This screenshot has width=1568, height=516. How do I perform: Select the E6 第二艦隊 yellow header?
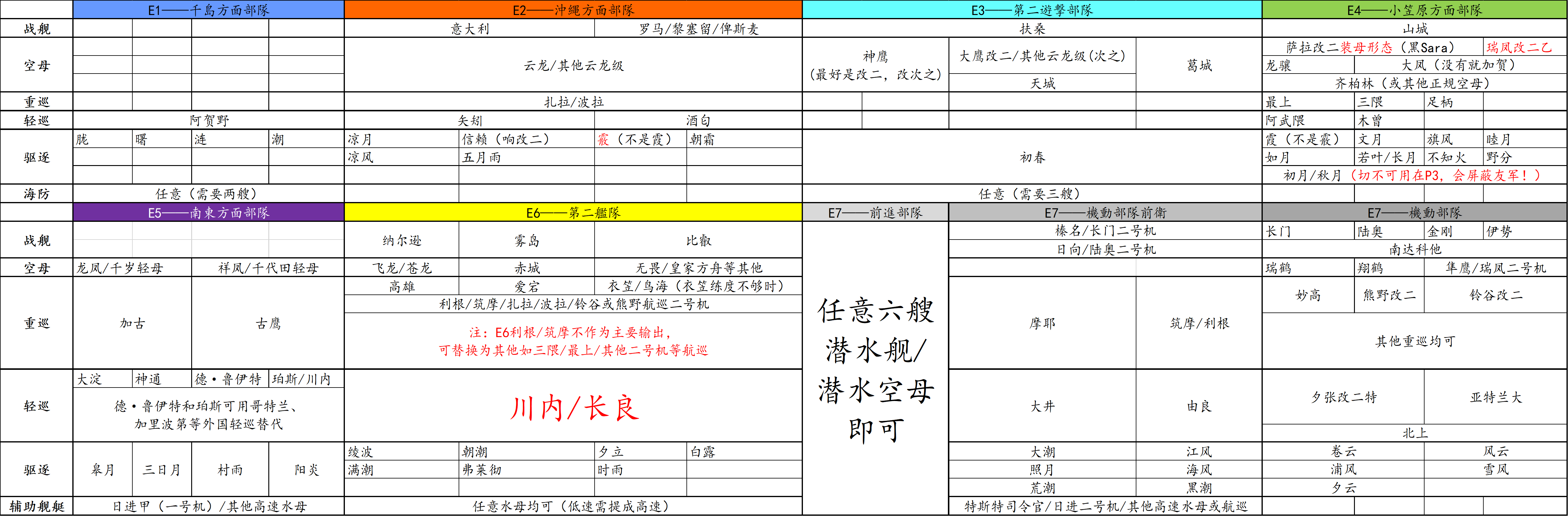pos(573,212)
